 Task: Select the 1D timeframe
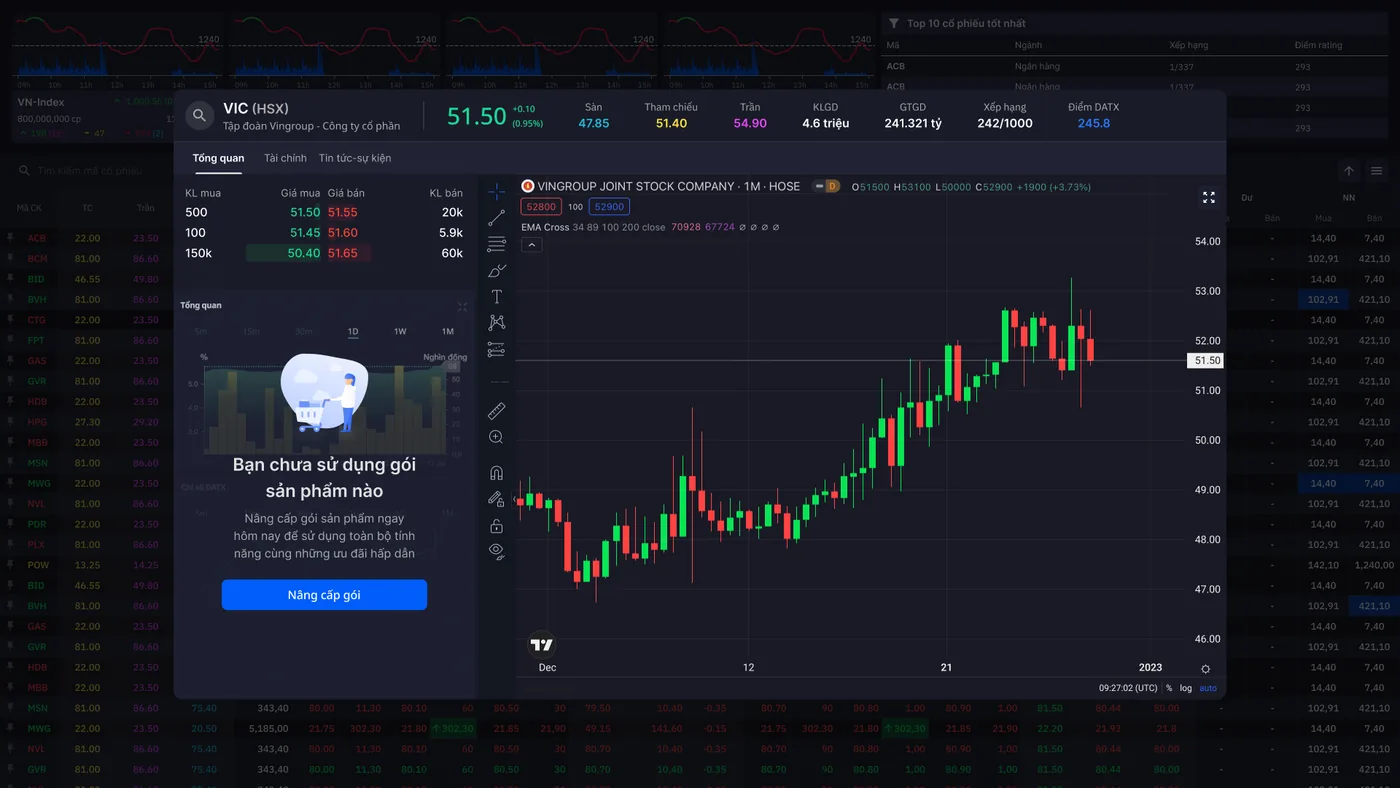[x=353, y=332]
